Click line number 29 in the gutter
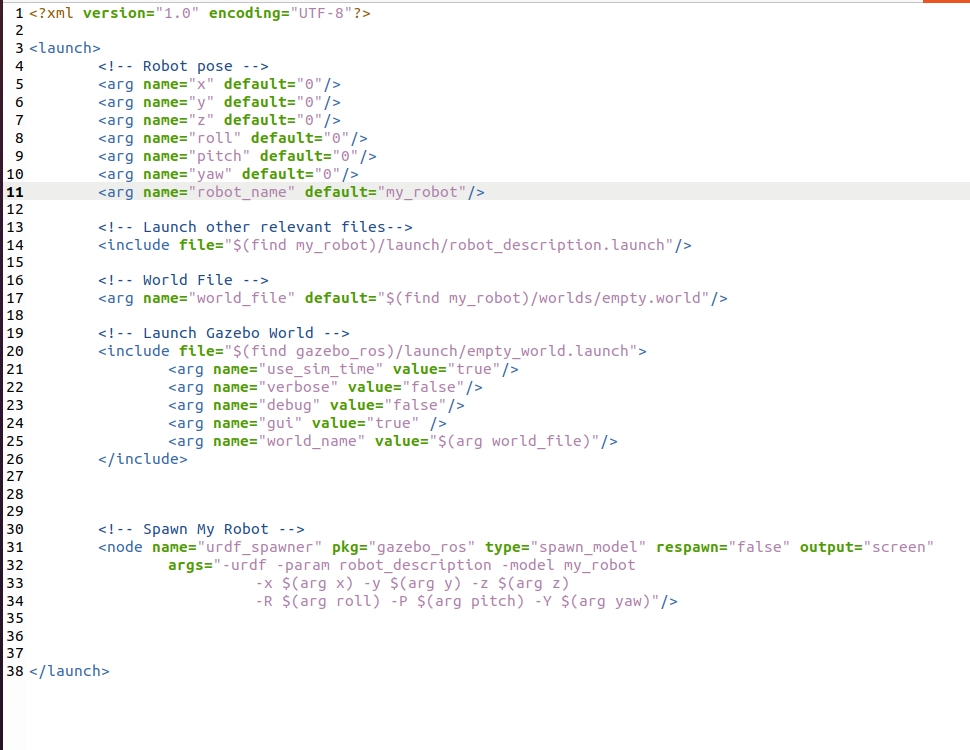This screenshot has height=750, width=970. pos(15,512)
